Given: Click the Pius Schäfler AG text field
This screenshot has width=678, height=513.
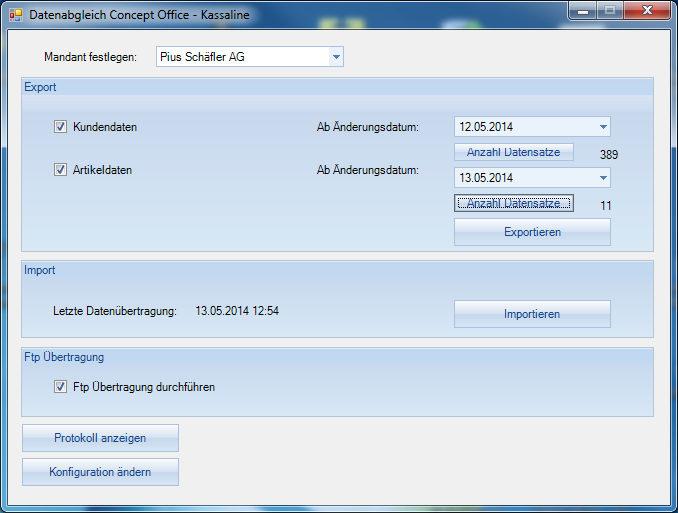Looking at the screenshot, I should tap(240, 57).
